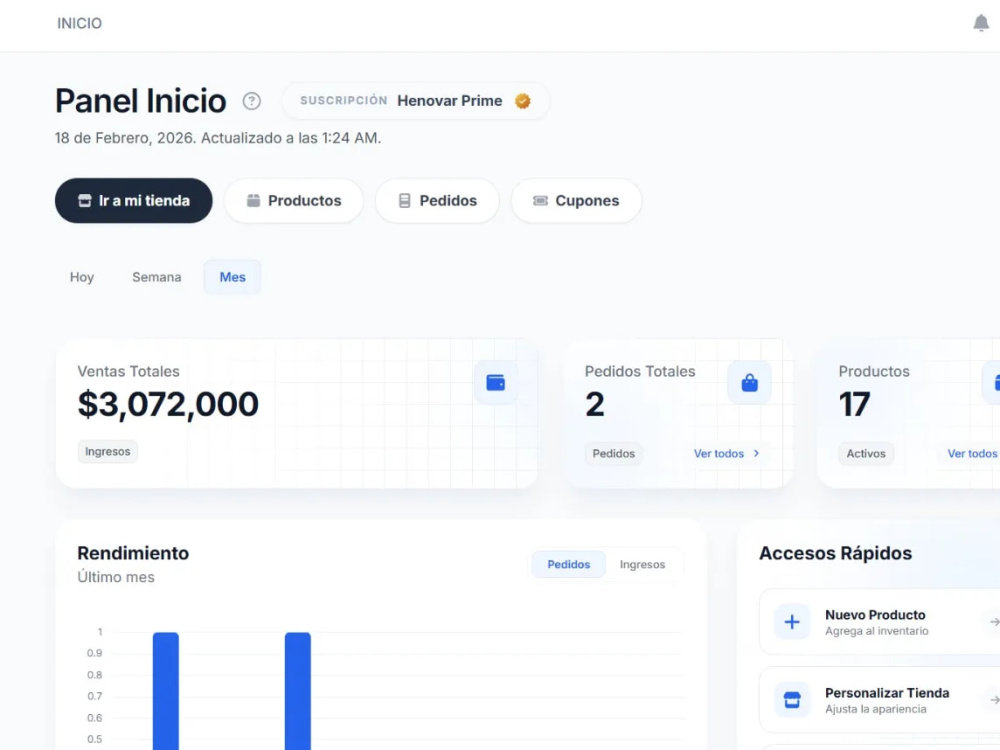Click the Activos tag in Productos card
Viewport: 1000px width, 750px height.
(865, 453)
